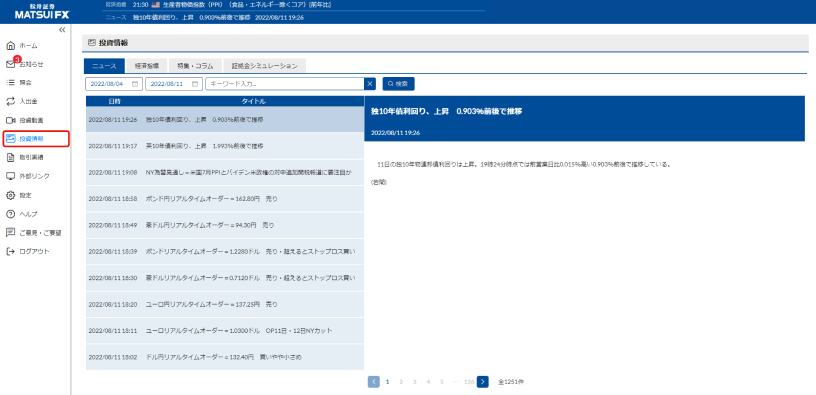This screenshot has width=816, height=395.
Task: Jump to page 3 in pagination
Action: point(414,381)
